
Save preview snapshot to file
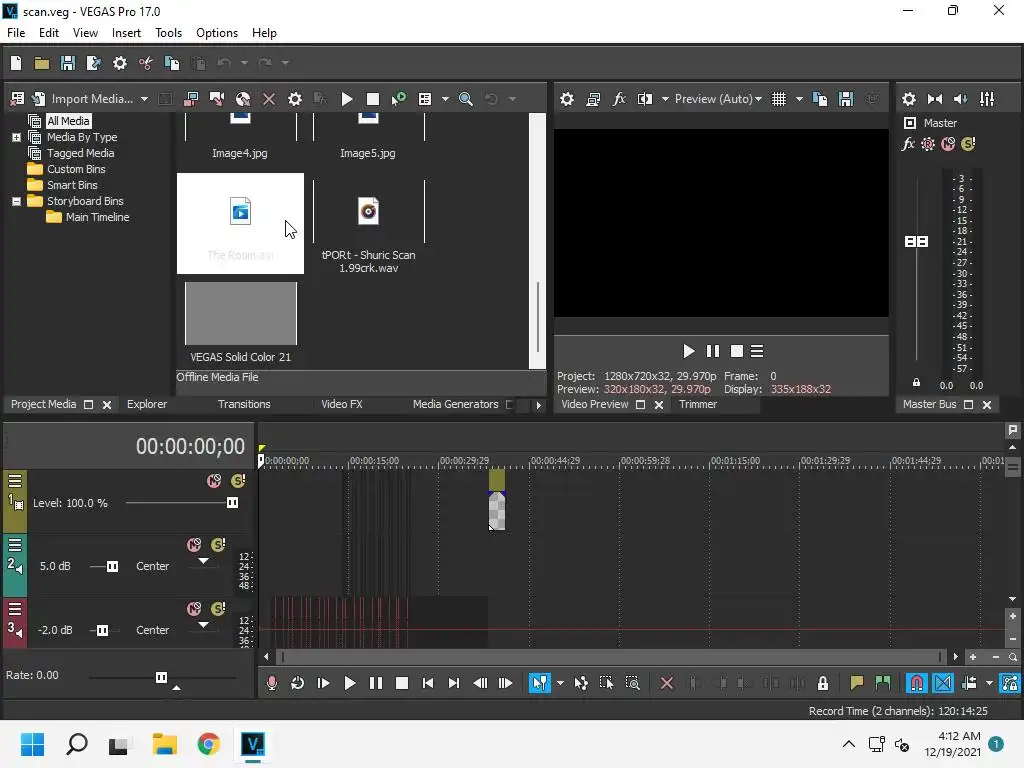846,99
